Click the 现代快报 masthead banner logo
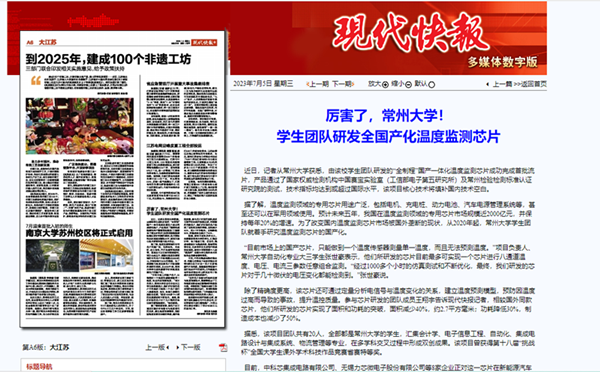This screenshot has height=372, width=600. tap(411, 33)
